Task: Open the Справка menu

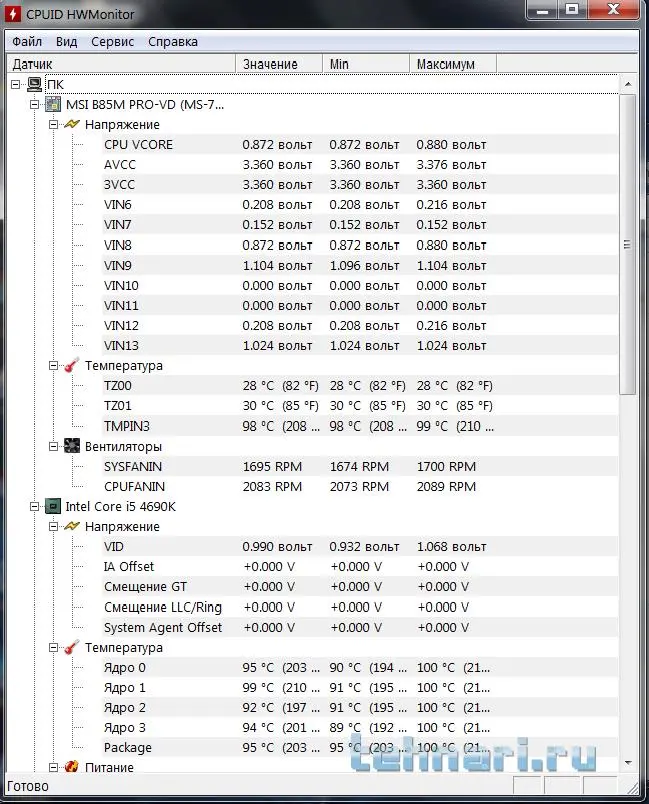Action: (173, 42)
